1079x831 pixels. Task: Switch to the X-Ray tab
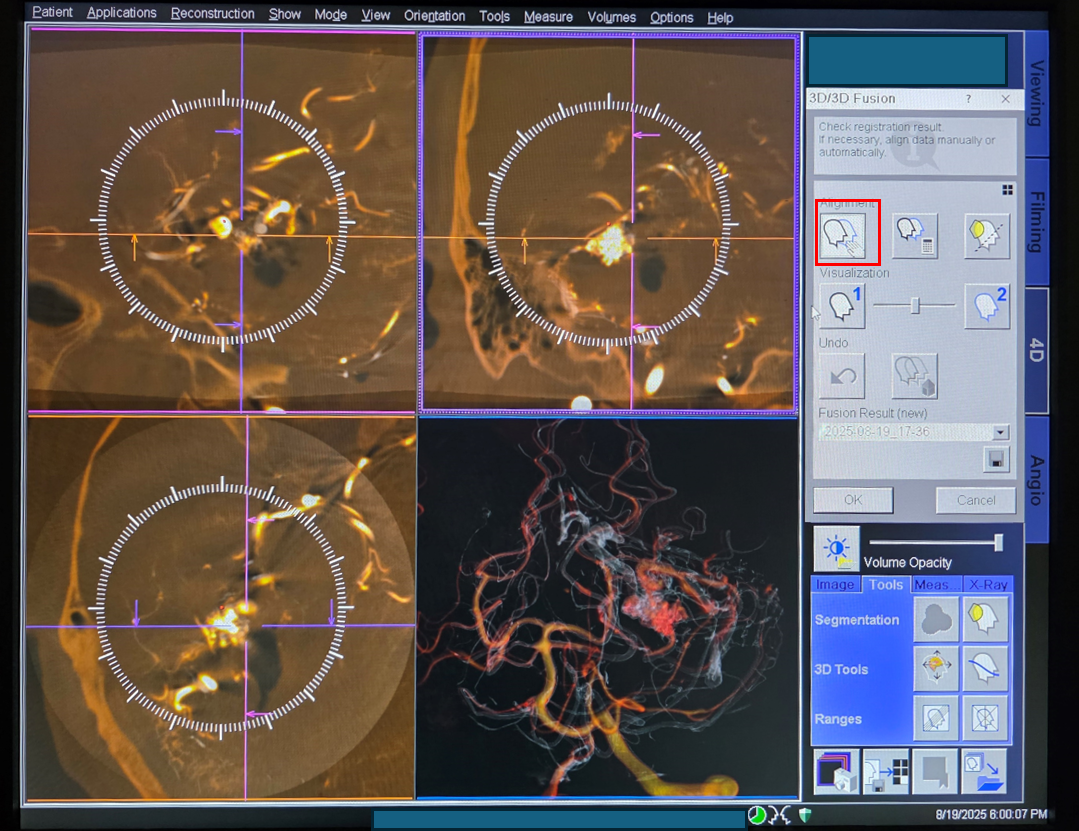(987, 585)
